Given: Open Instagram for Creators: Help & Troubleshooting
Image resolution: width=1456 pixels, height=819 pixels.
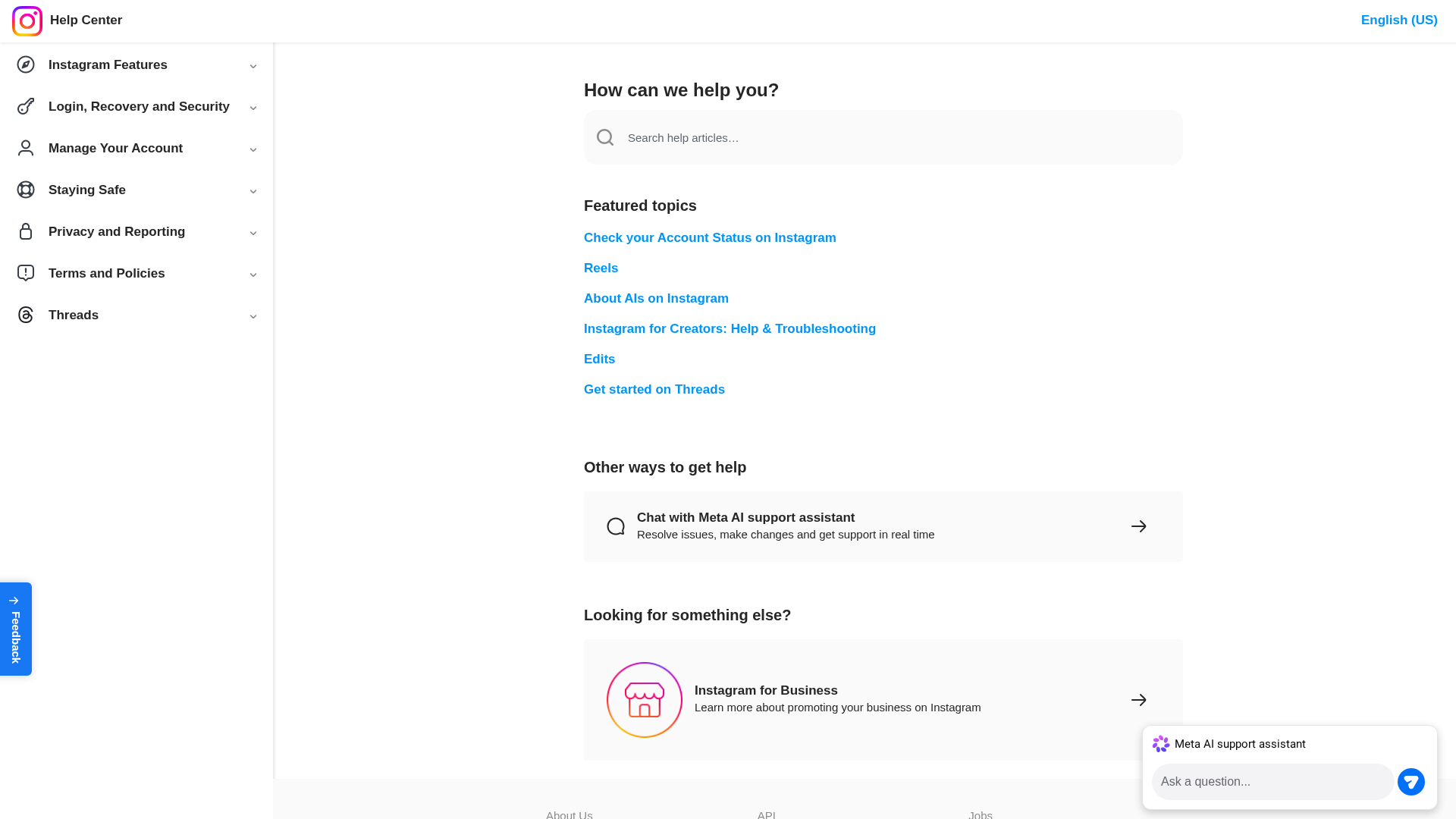Looking at the screenshot, I should click(730, 329).
